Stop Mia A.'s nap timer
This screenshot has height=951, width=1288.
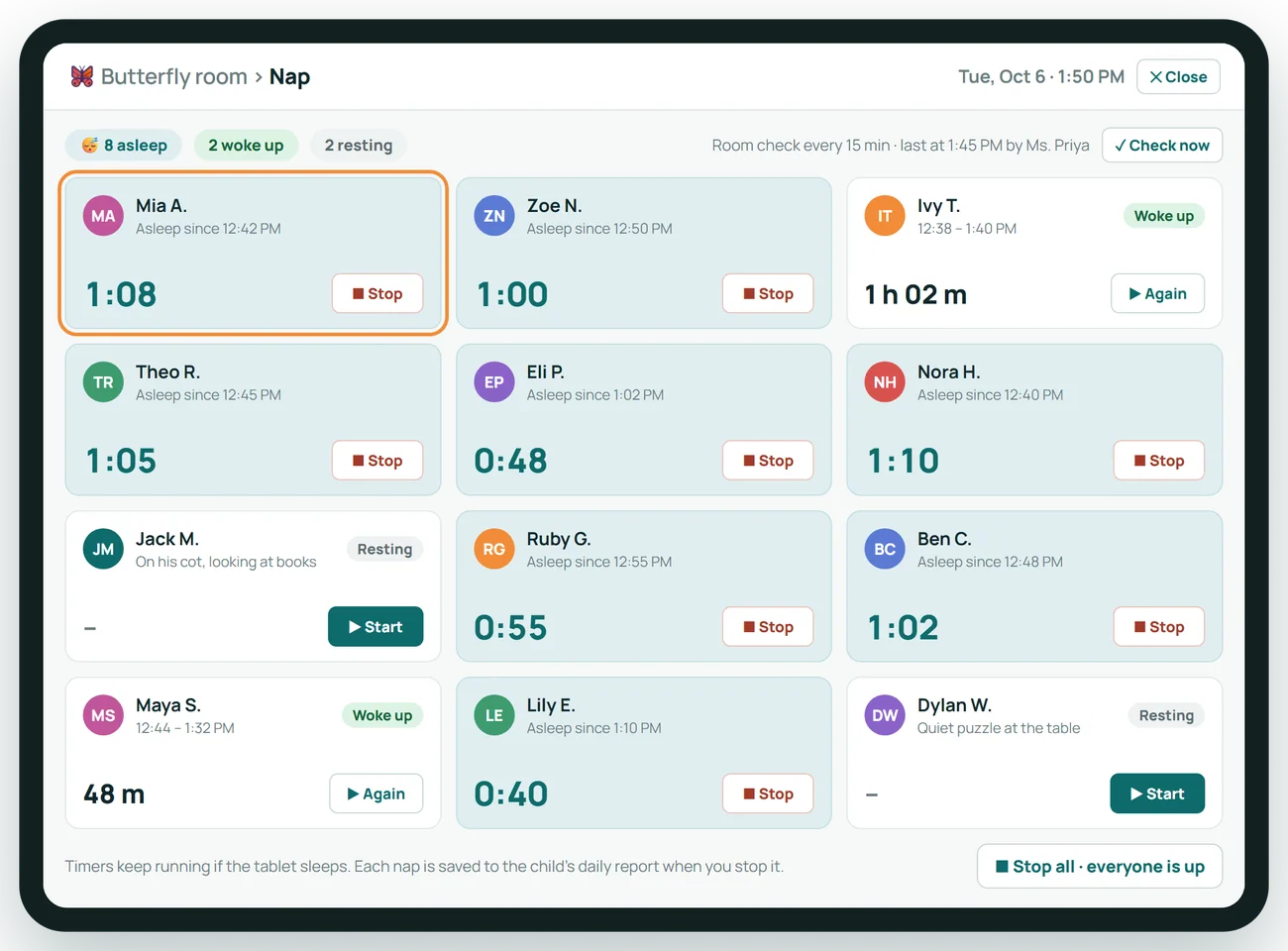click(x=377, y=294)
